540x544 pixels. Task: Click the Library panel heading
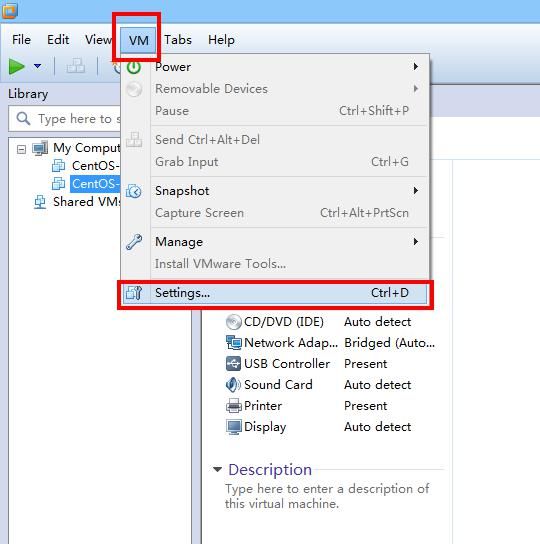[x=28, y=94]
